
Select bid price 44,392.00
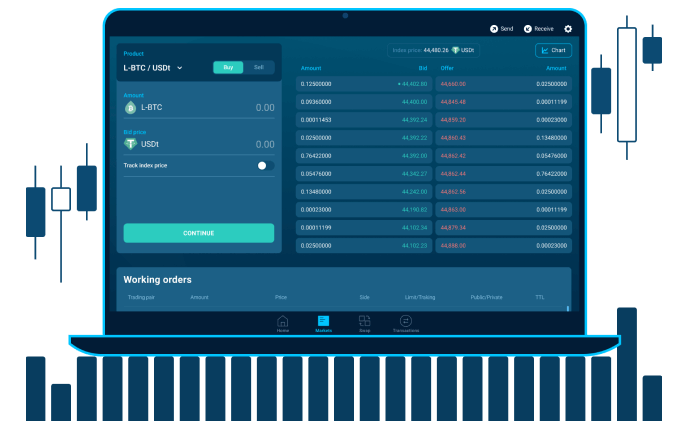[414, 156]
